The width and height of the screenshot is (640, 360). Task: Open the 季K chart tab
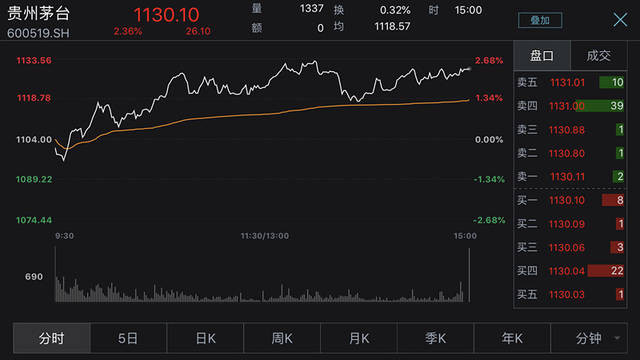coord(436,338)
